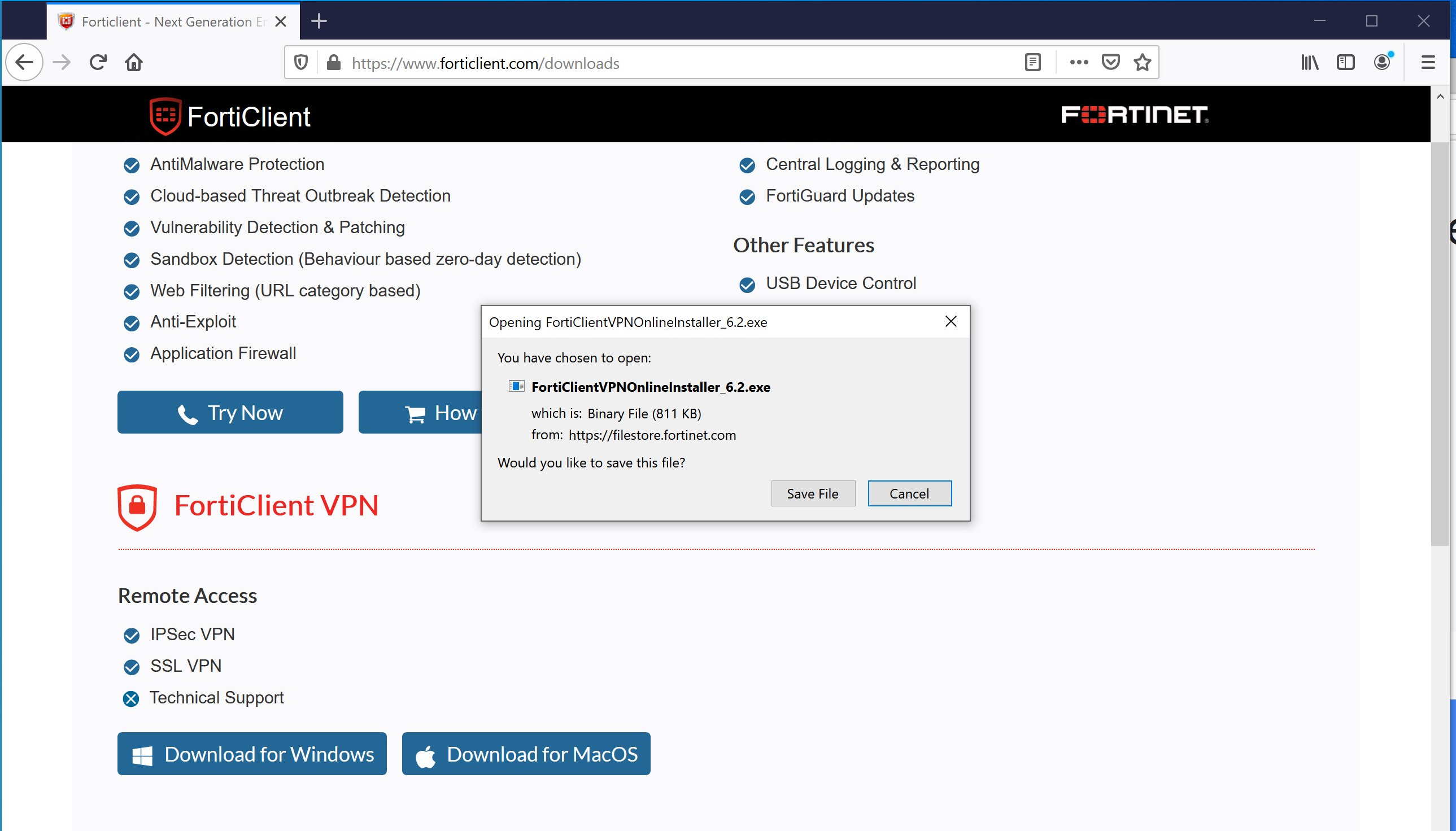Open the Library icon
Screen dimensions: 1456x831
[x=1309, y=62]
